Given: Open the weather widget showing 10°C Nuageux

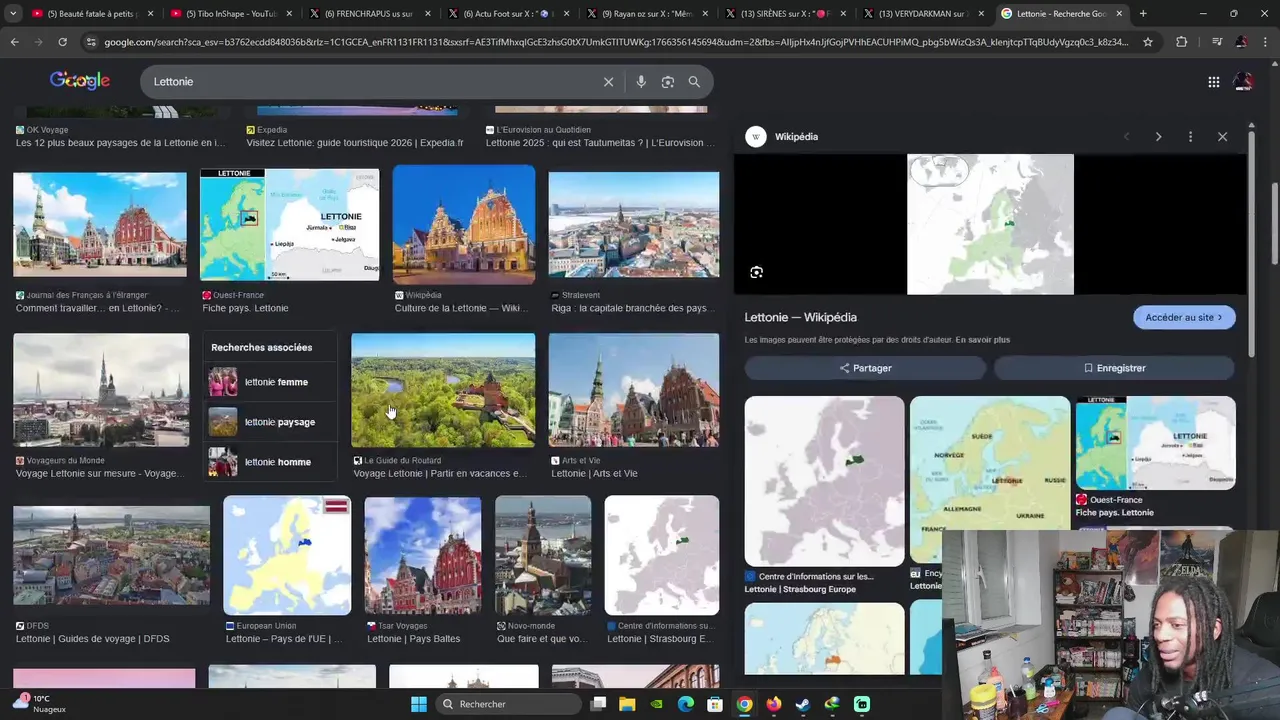Looking at the screenshot, I should [40, 704].
